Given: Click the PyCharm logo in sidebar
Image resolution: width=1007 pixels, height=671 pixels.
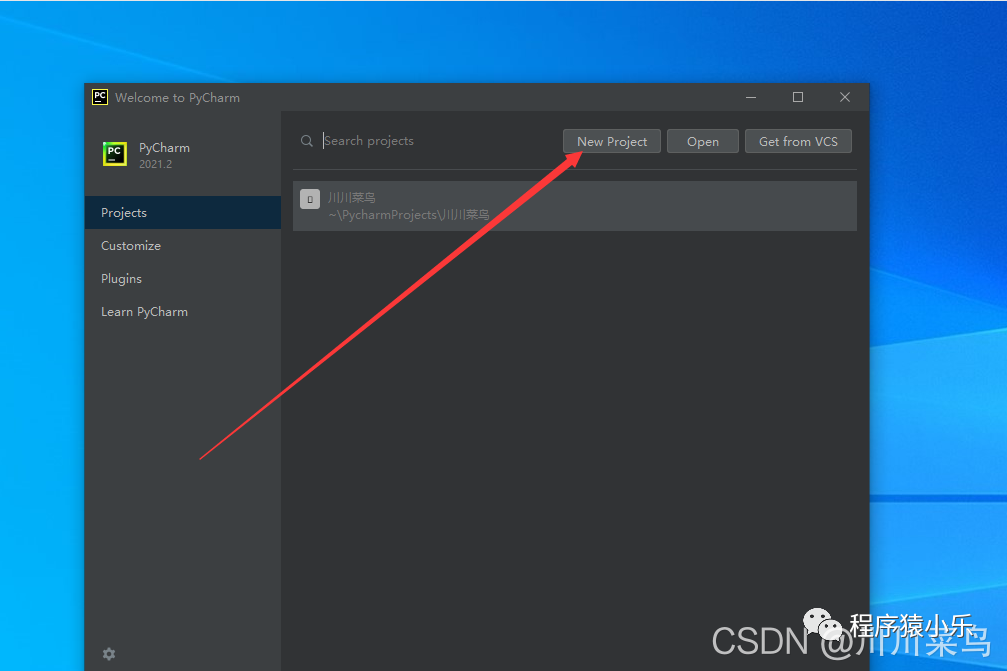Looking at the screenshot, I should pos(115,154).
